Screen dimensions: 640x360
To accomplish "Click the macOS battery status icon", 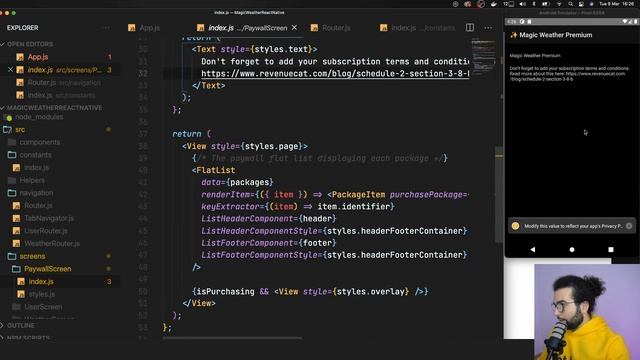I will 546,4.
